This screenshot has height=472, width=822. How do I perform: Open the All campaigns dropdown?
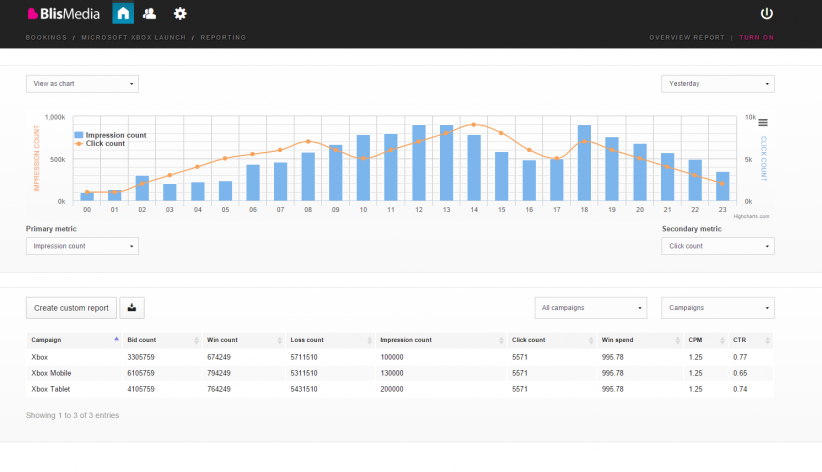(x=591, y=308)
